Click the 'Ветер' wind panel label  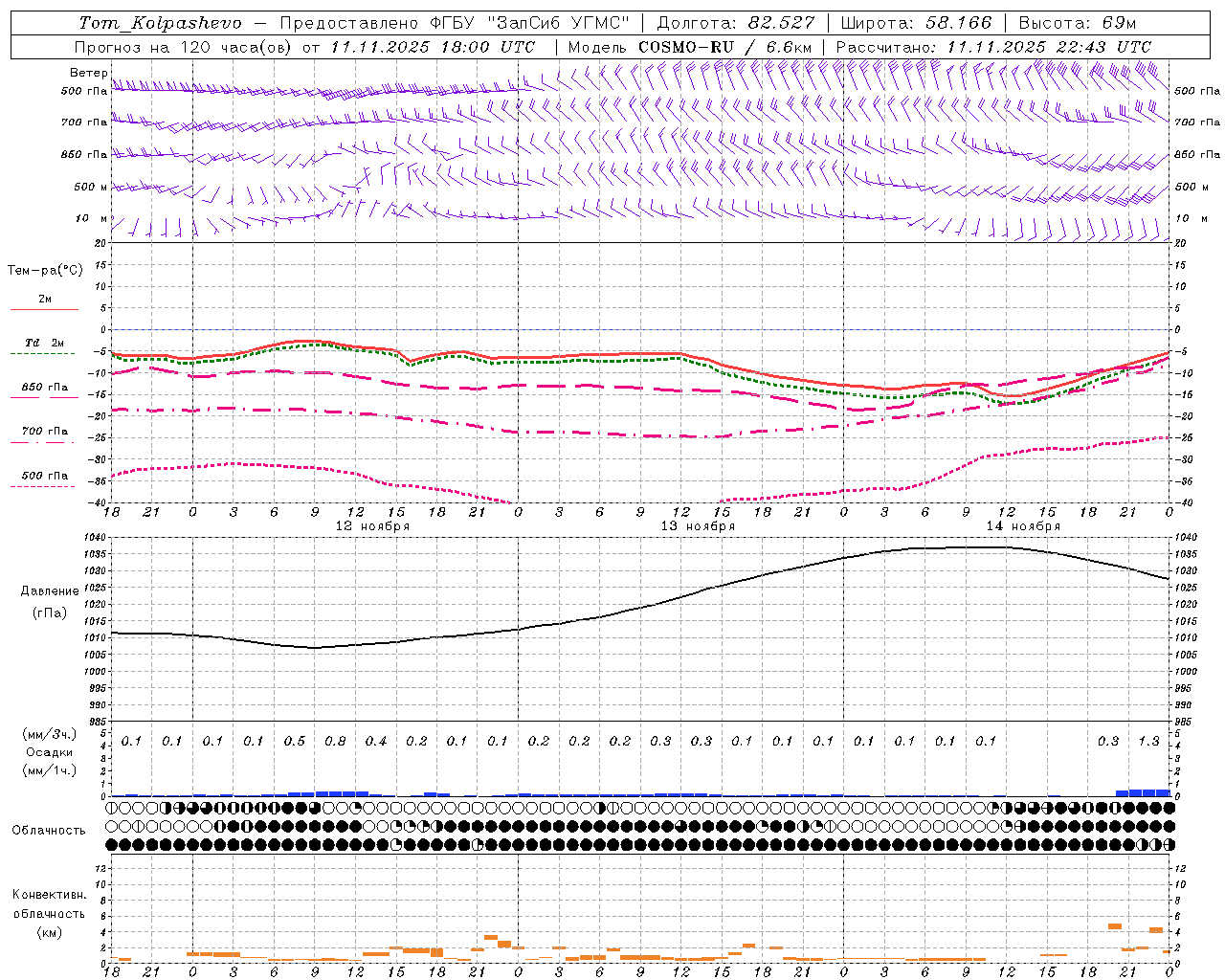click(88, 73)
